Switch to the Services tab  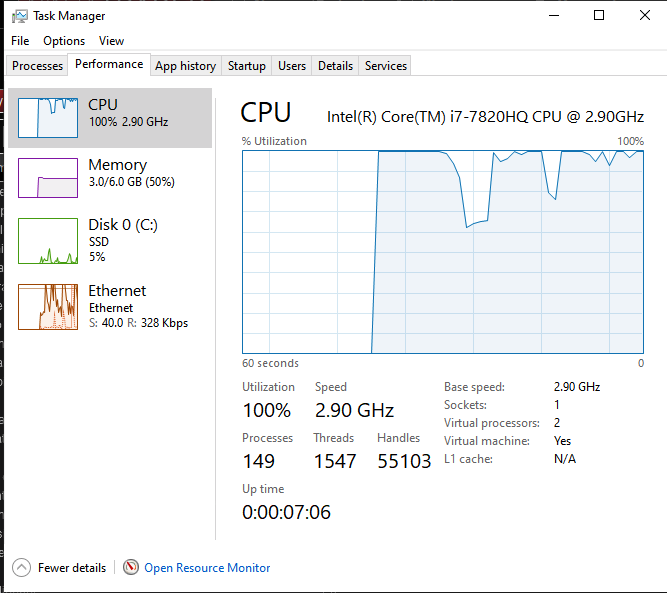coord(386,66)
